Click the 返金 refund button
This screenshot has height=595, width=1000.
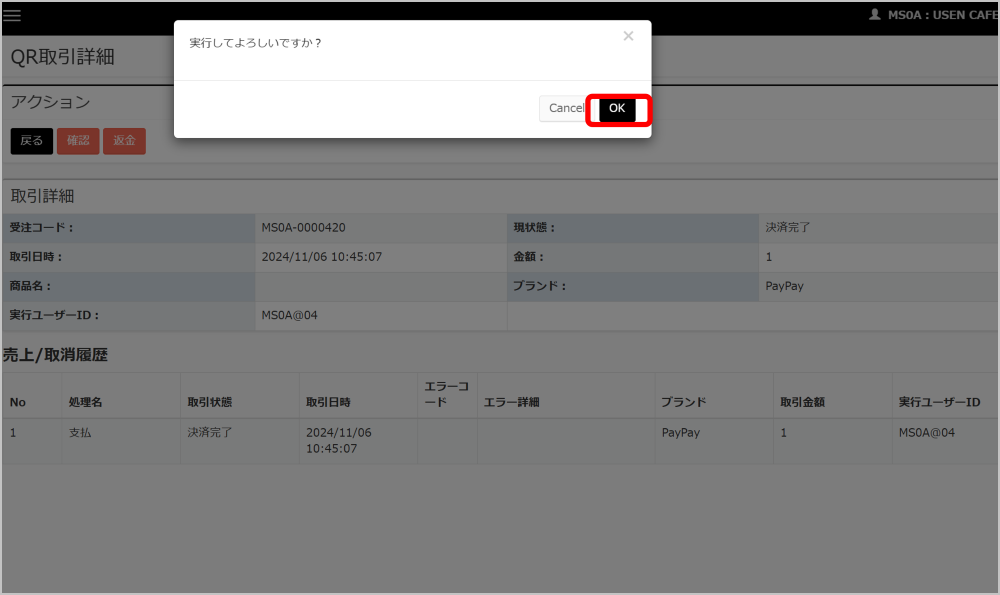124,141
